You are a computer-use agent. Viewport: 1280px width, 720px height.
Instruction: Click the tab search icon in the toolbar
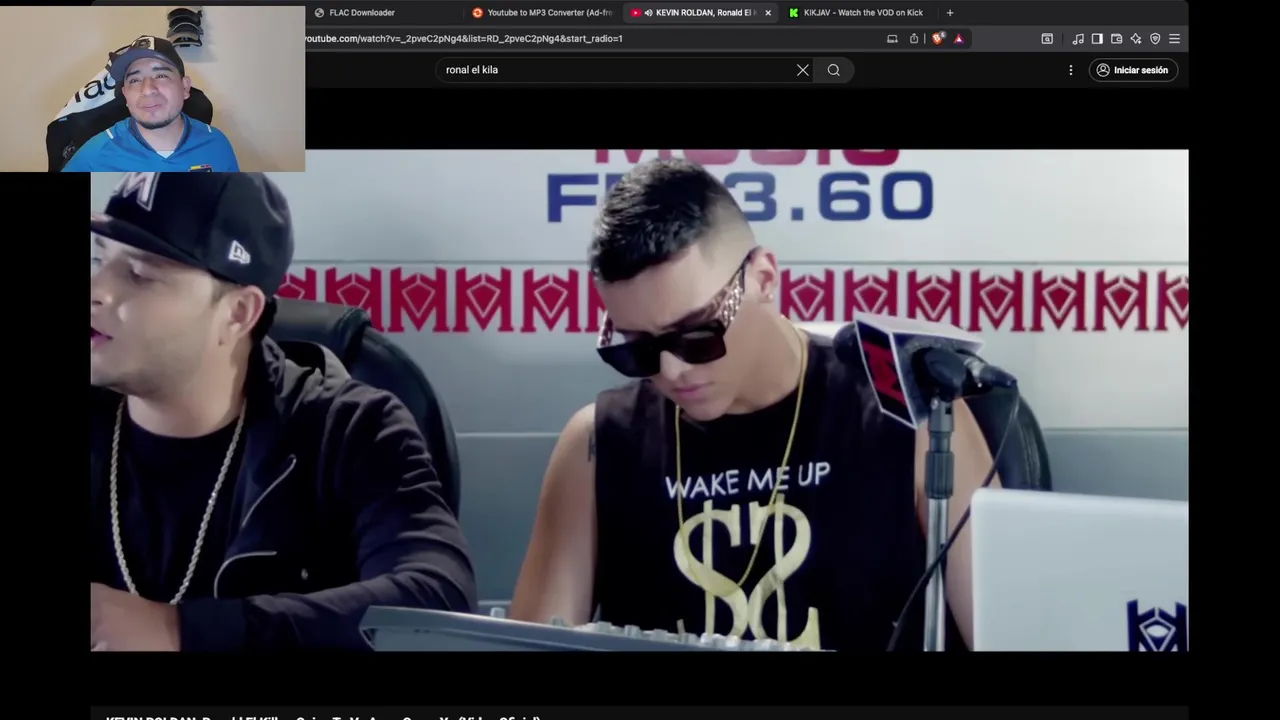(1047, 39)
